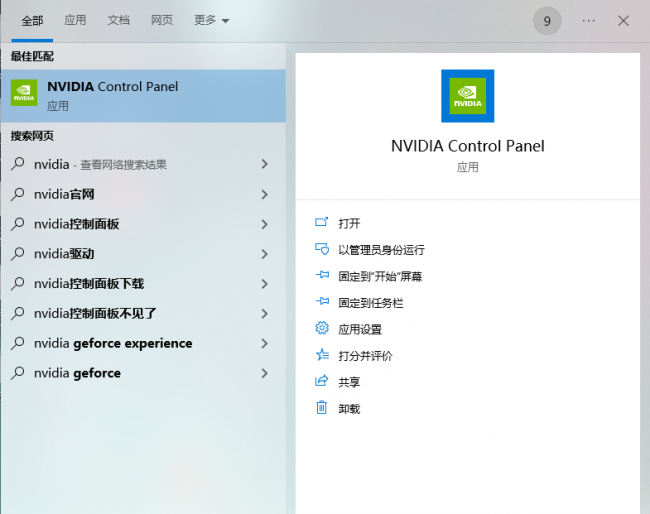Click the magnifier icon beside nvidia控制面板不见了

18,313
